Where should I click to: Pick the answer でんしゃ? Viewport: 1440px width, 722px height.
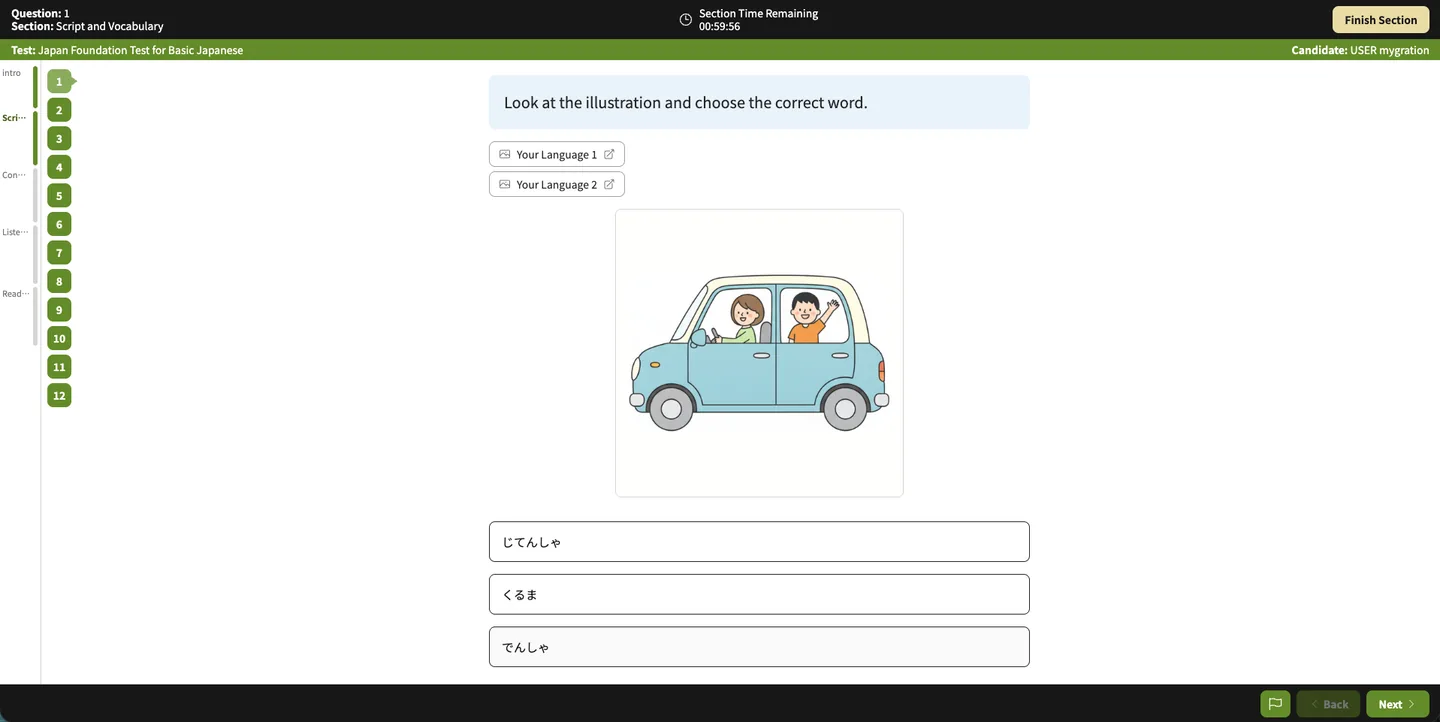(x=759, y=647)
